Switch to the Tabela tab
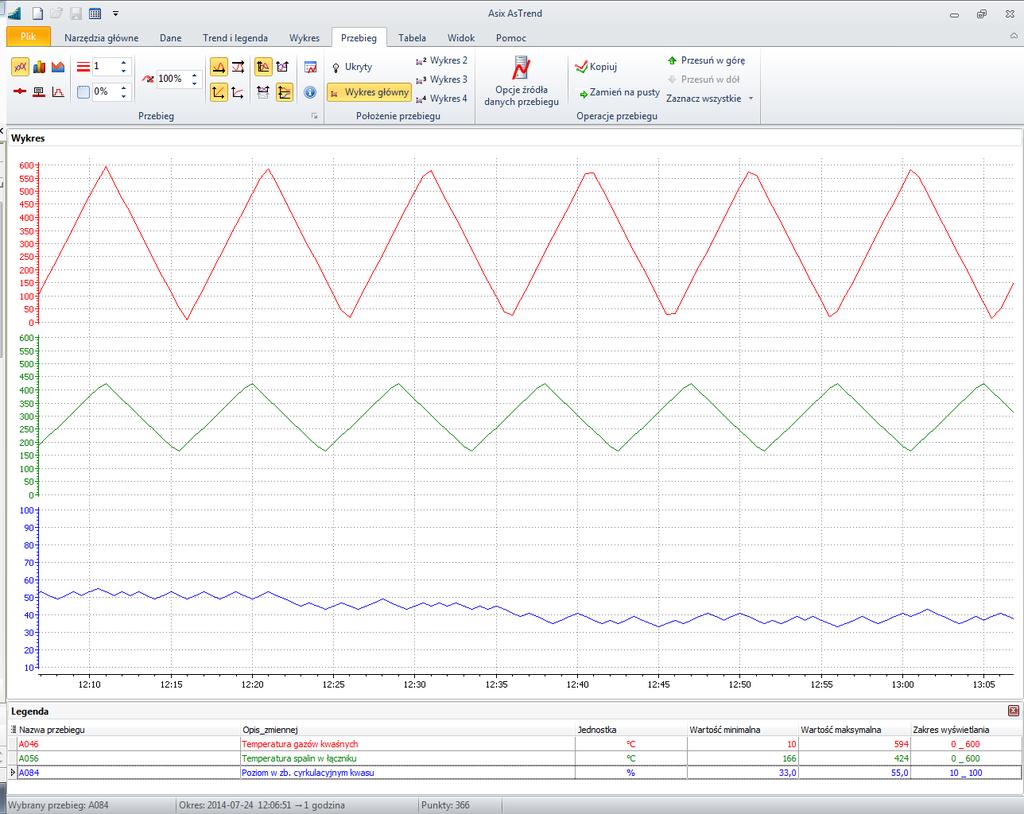 point(412,38)
